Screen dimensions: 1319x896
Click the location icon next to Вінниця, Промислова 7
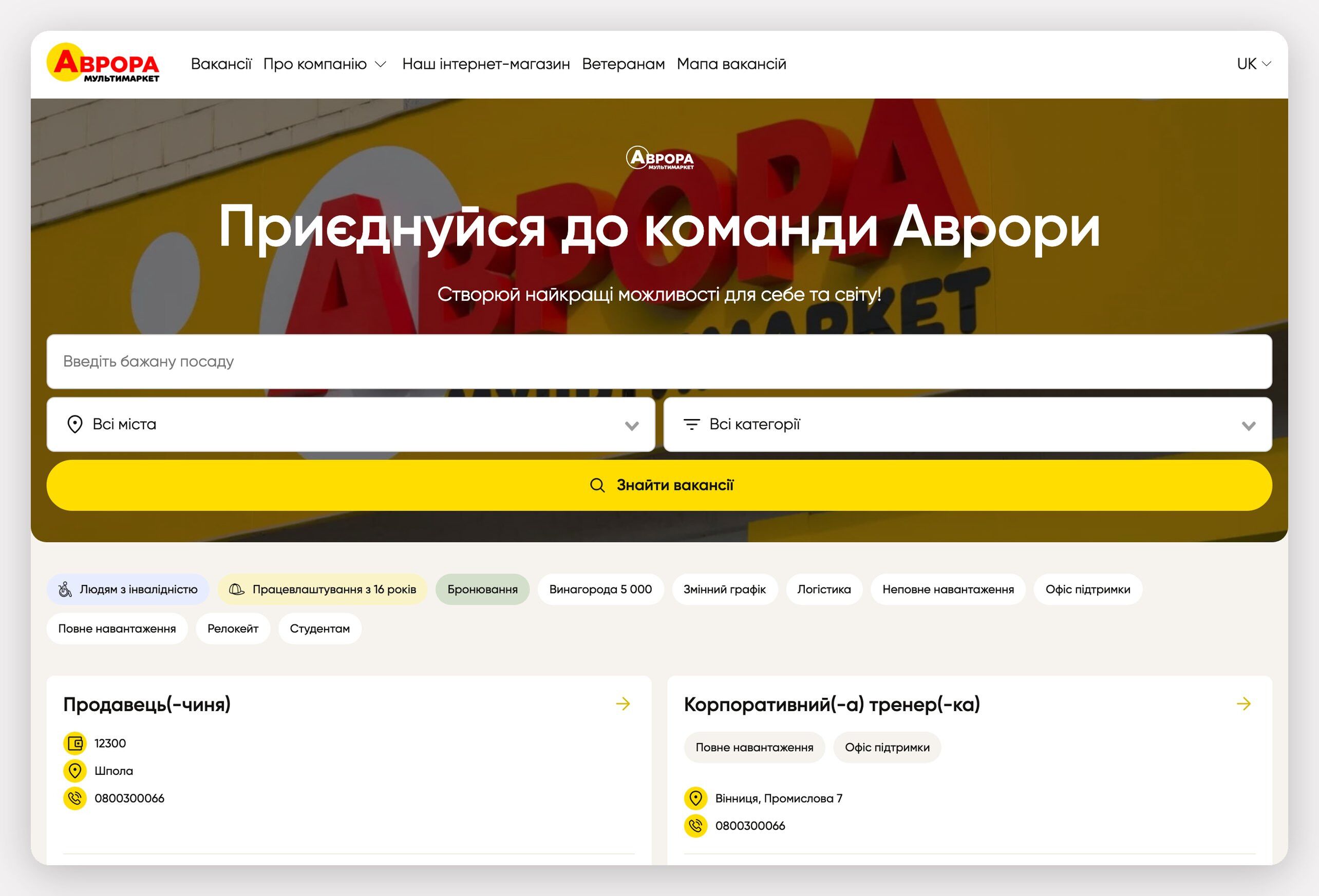coord(696,798)
